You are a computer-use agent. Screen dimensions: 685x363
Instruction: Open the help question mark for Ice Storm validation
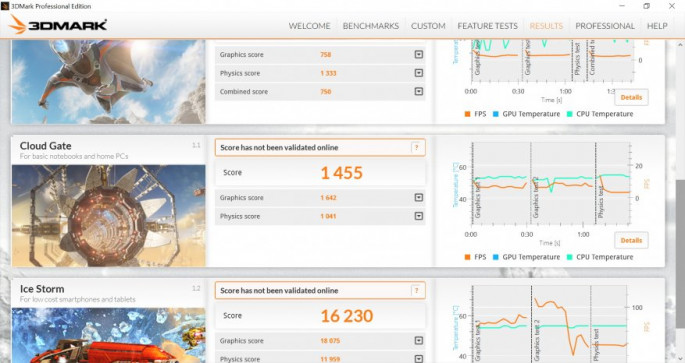(x=416, y=290)
